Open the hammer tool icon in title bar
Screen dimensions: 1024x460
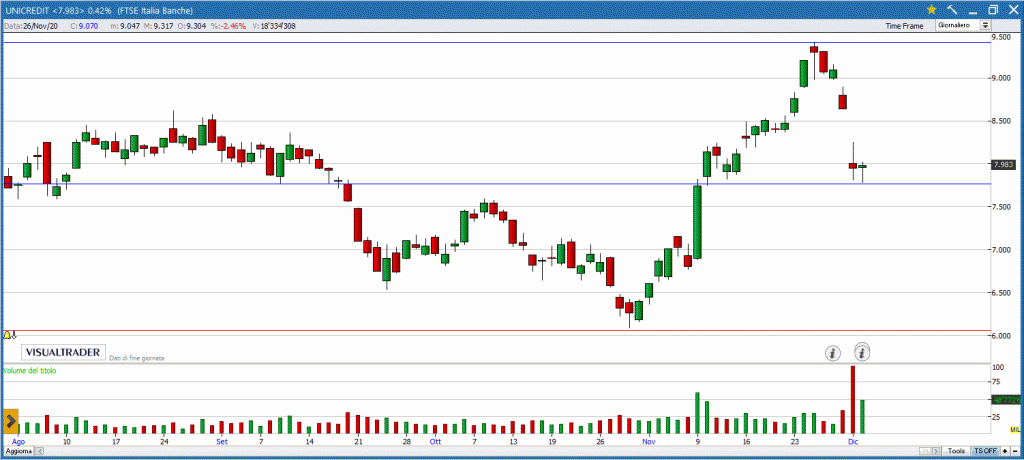[952, 9]
